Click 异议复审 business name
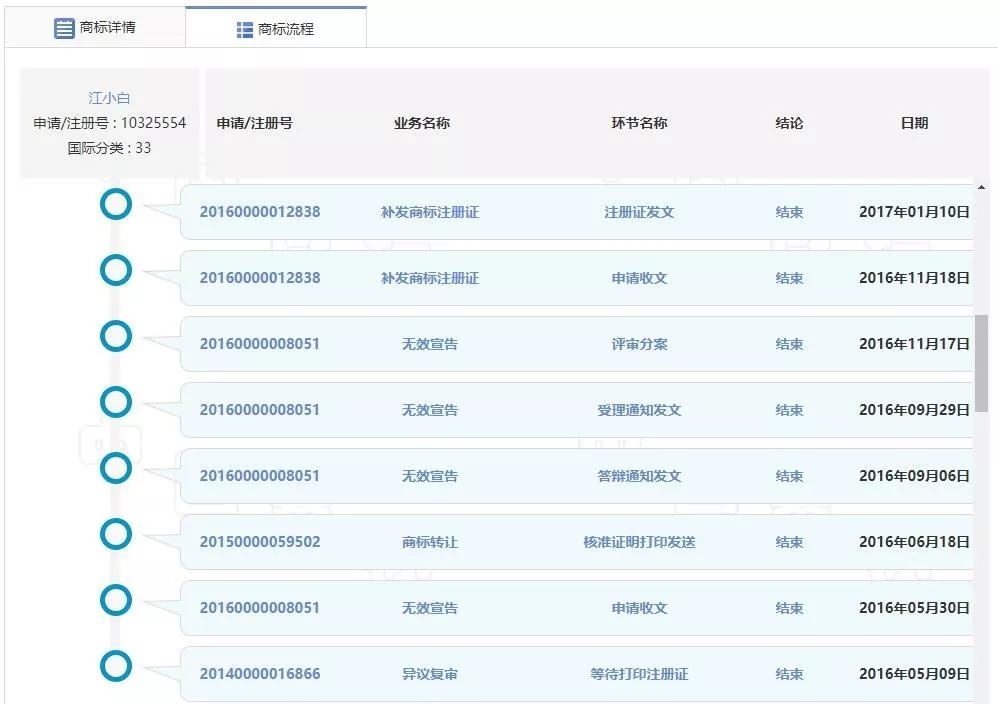Screen dimensions: 998x704 coord(430,674)
